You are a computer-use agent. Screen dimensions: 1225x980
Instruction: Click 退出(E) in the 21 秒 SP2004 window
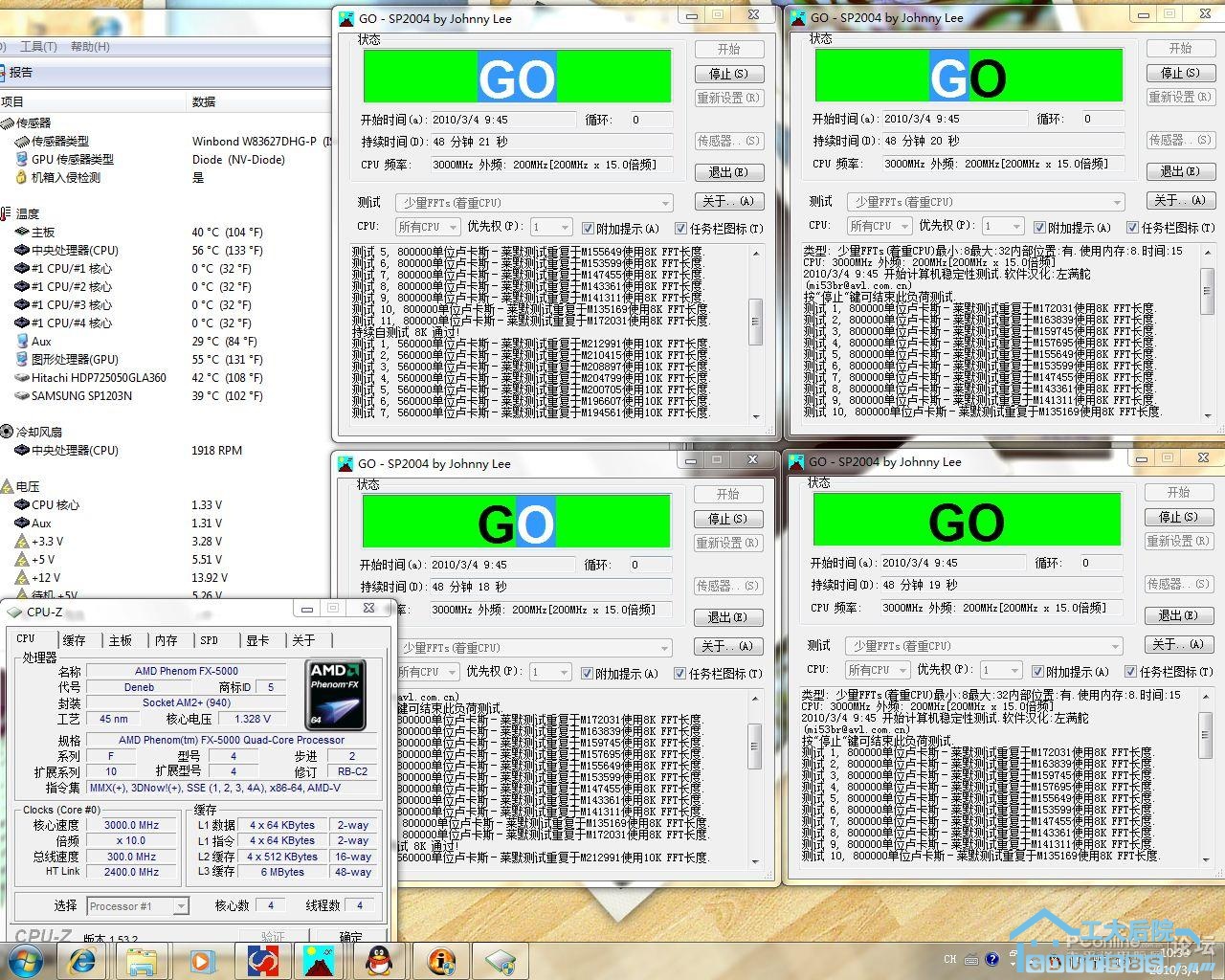coord(729,172)
